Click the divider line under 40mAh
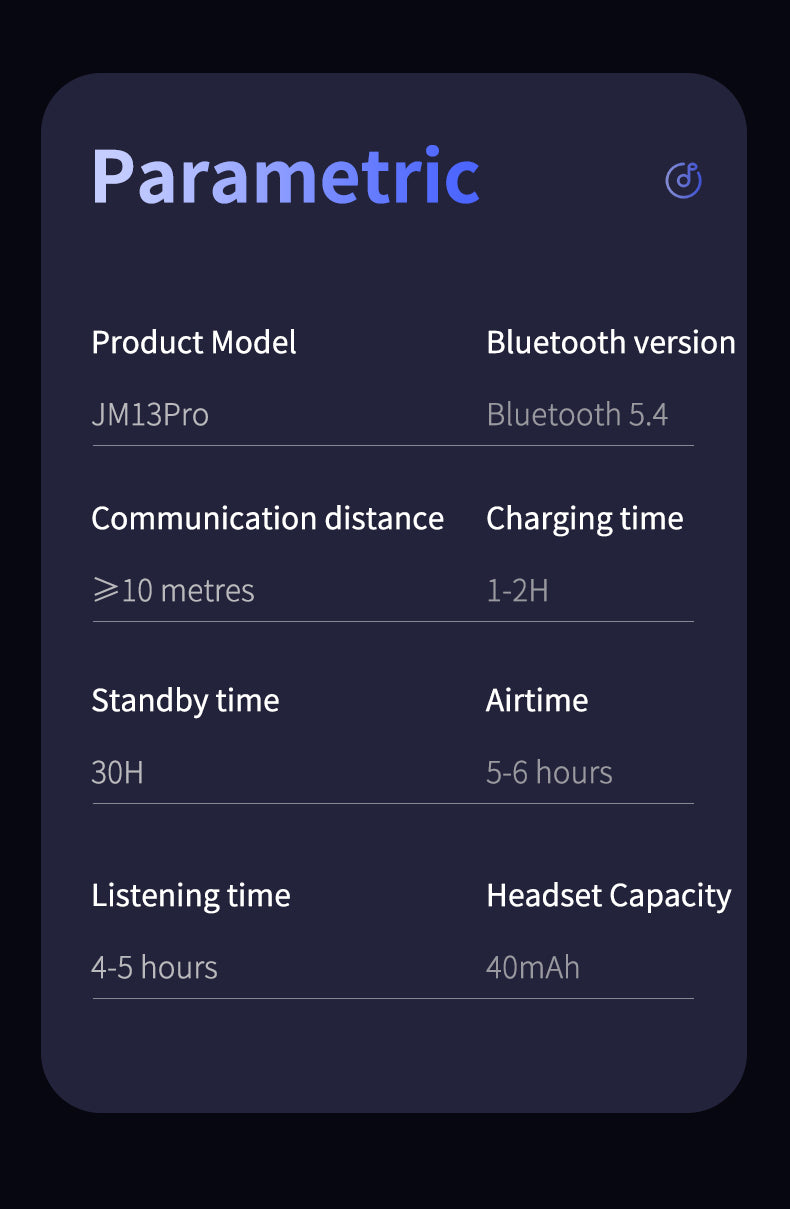The image size is (790, 1209). [590, 998]
